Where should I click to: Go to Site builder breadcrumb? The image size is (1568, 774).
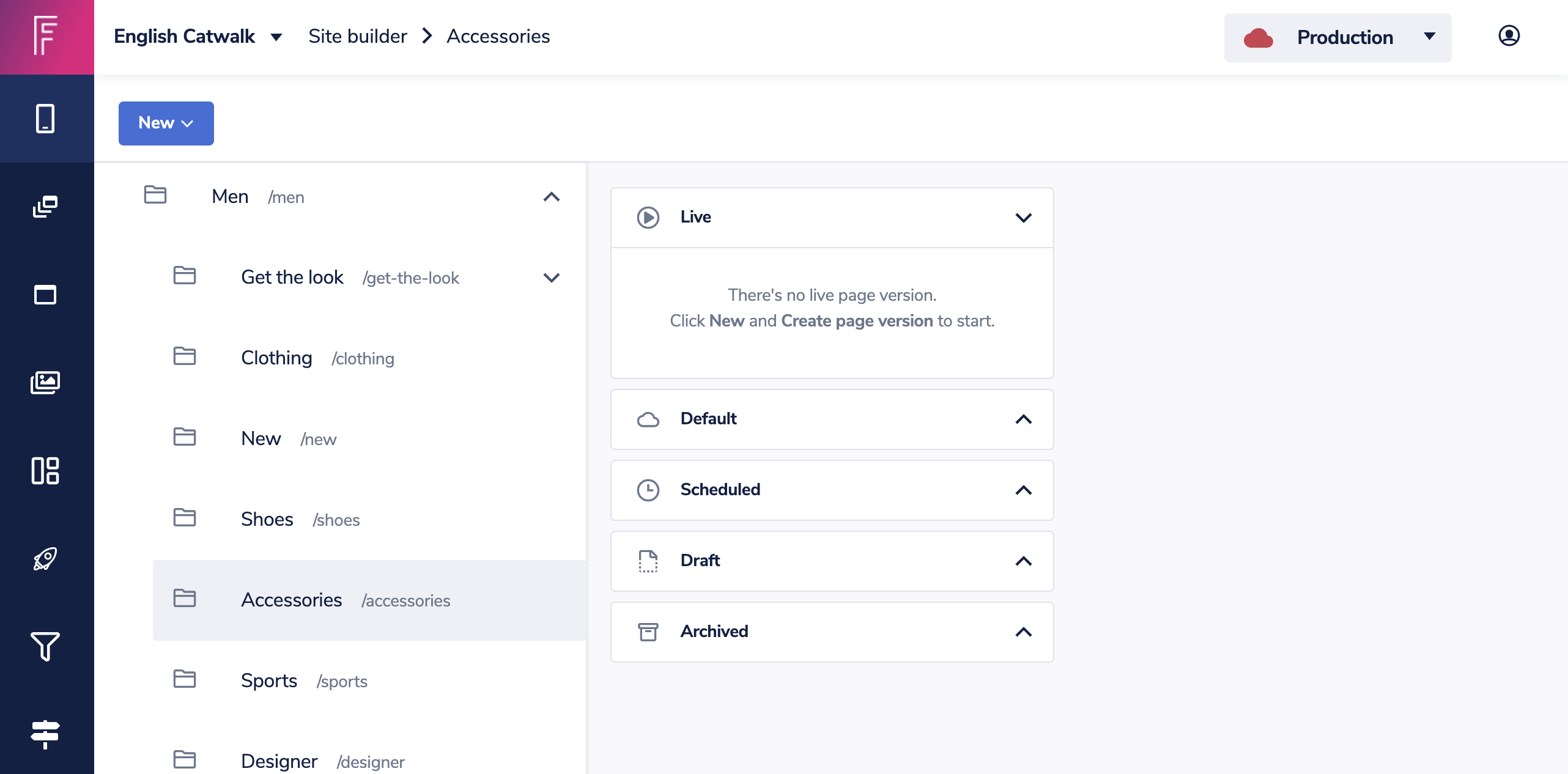[x=357, y=37]
